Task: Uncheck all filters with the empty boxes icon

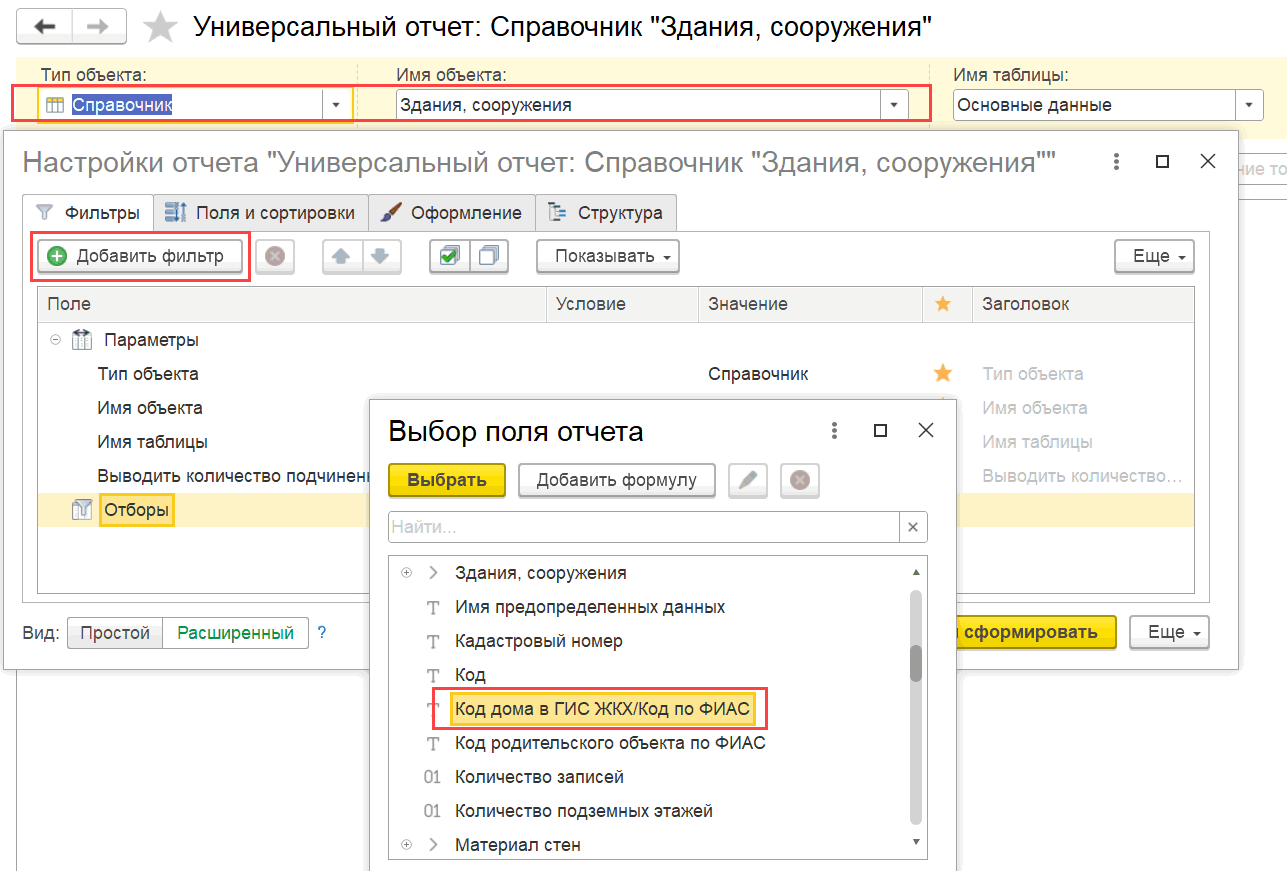Action: click(488, 256)
